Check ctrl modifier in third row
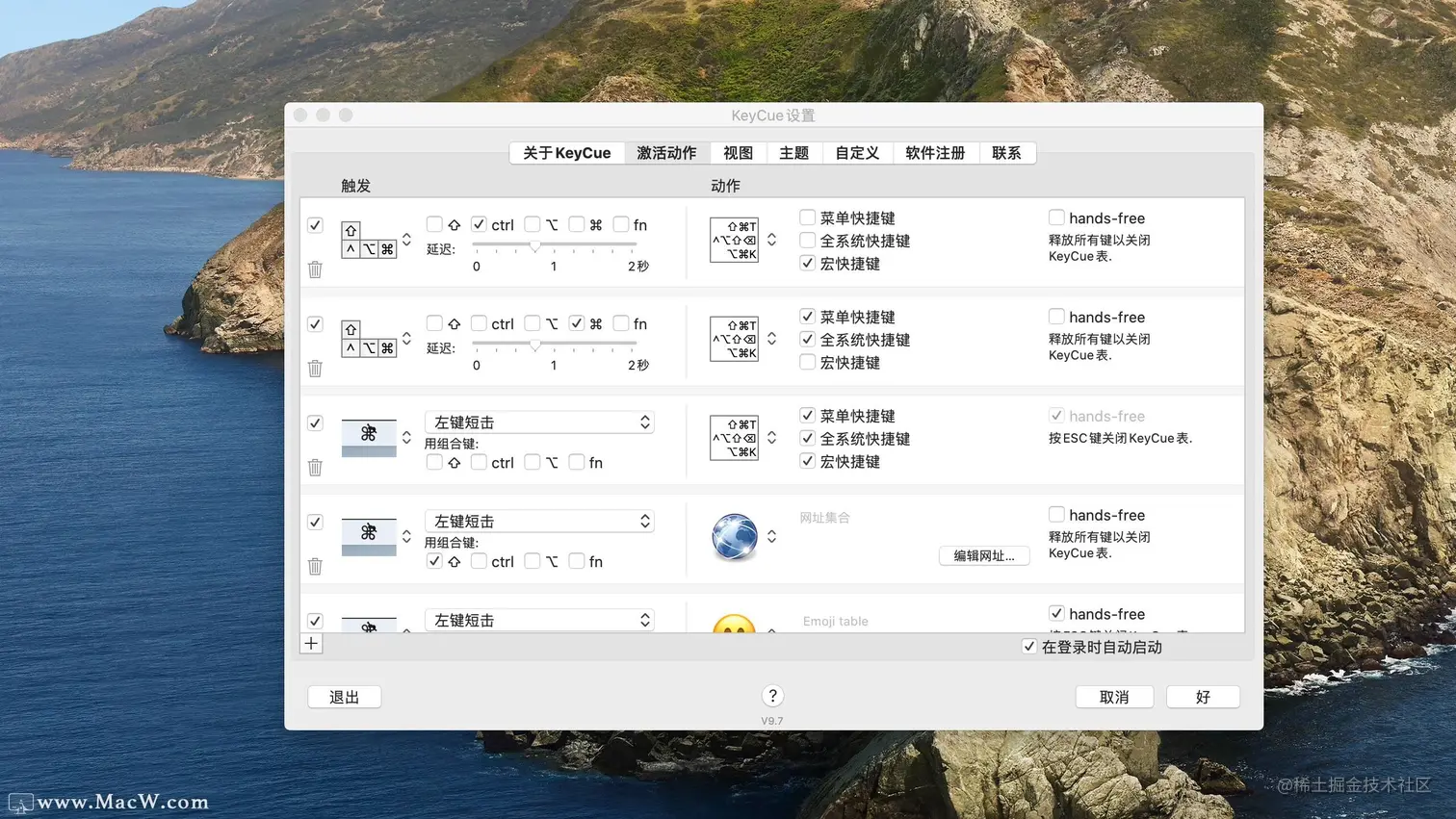This screenshot has width=1456, height=819. tap(479, 462)
